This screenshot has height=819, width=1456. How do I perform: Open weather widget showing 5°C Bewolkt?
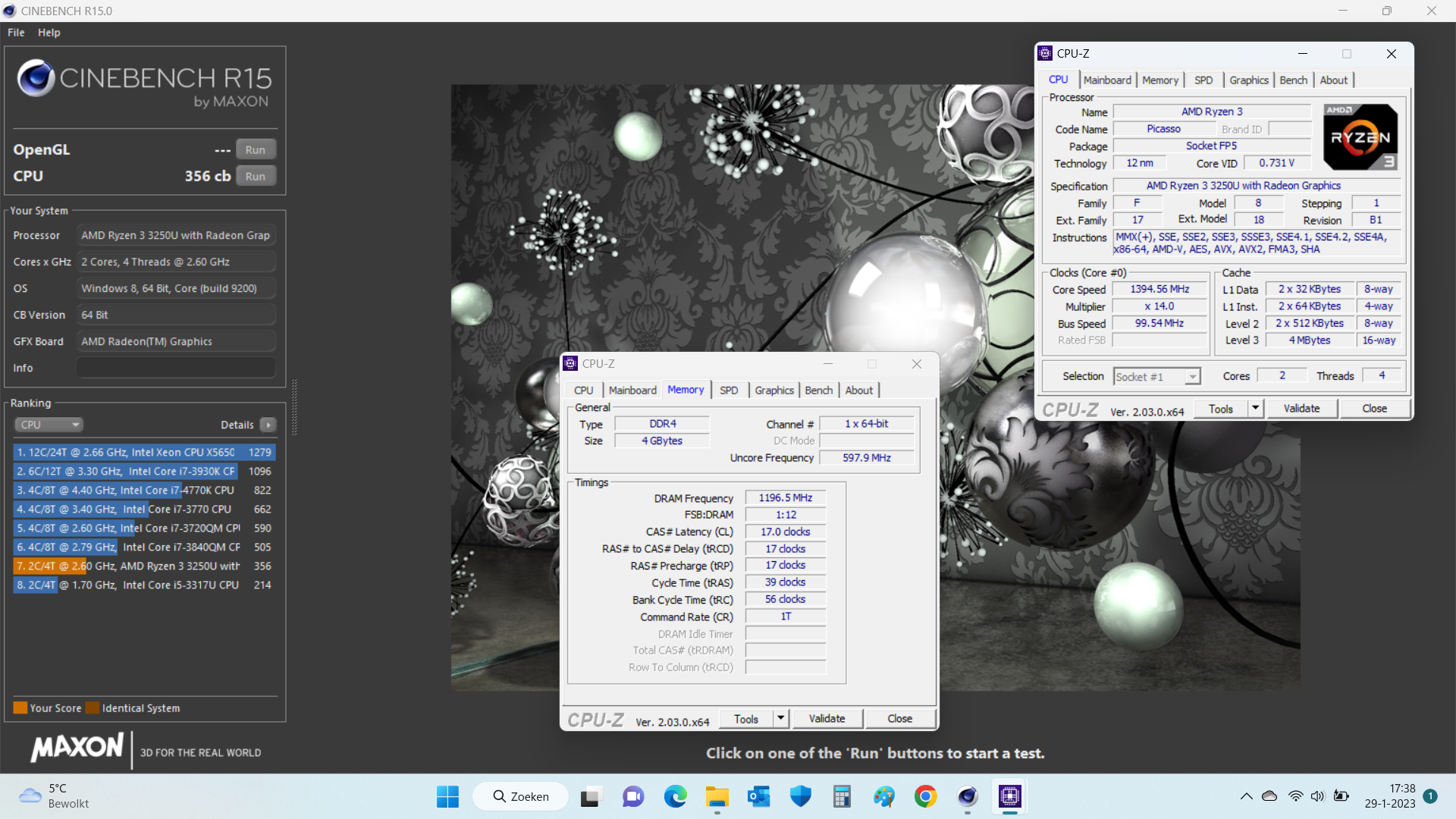click(55, 796)
